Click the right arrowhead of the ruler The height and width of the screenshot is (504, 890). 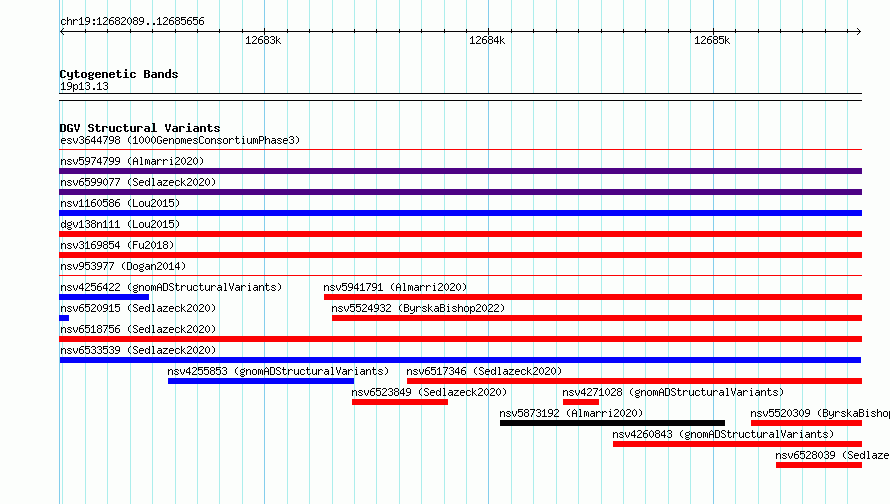tap(859, 31)
